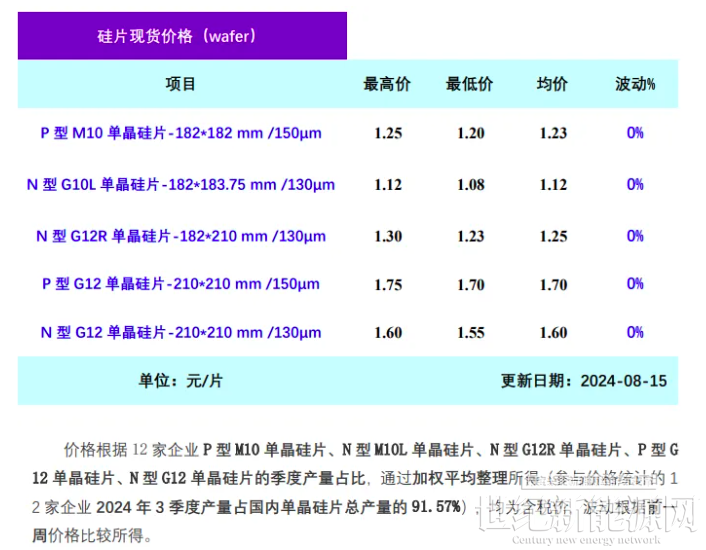Viewport: 706px width, 550px height.
Task: Select P 型 G12 average price 1.70
Action: click(x=553, y=284)
